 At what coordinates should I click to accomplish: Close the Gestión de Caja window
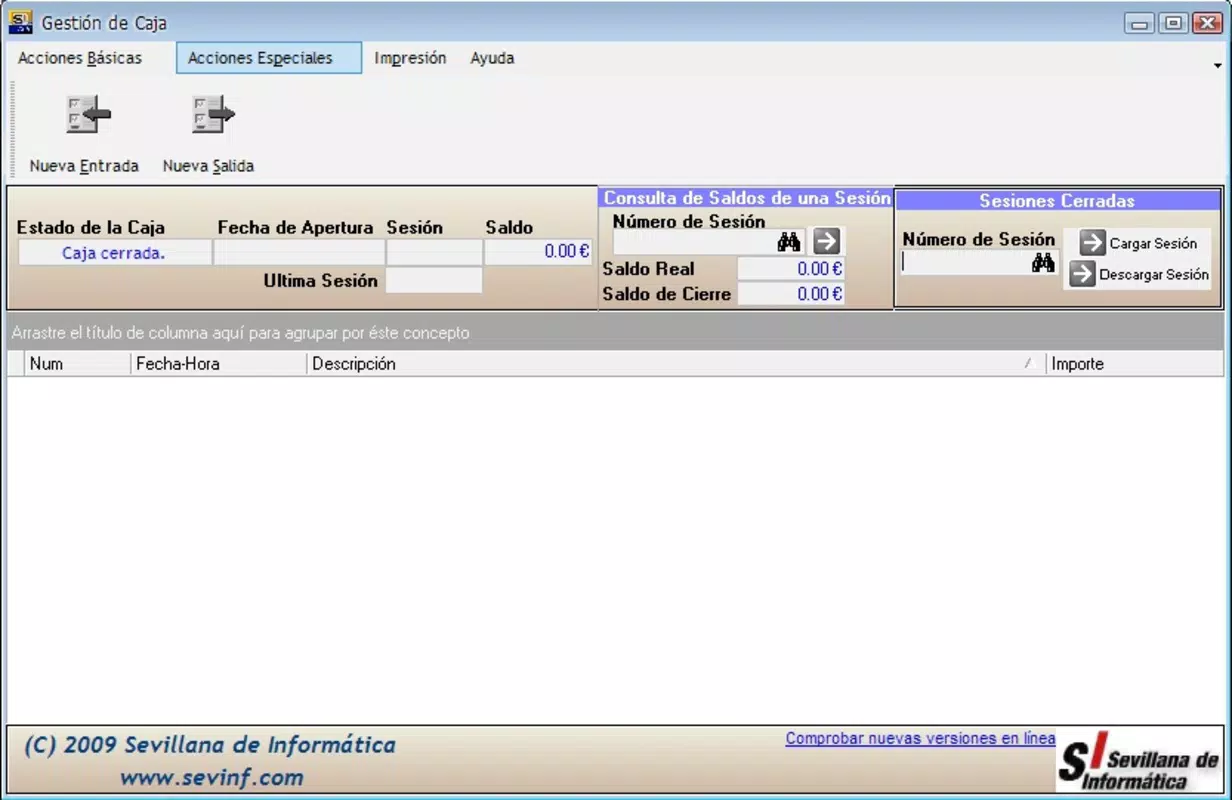1206,23
